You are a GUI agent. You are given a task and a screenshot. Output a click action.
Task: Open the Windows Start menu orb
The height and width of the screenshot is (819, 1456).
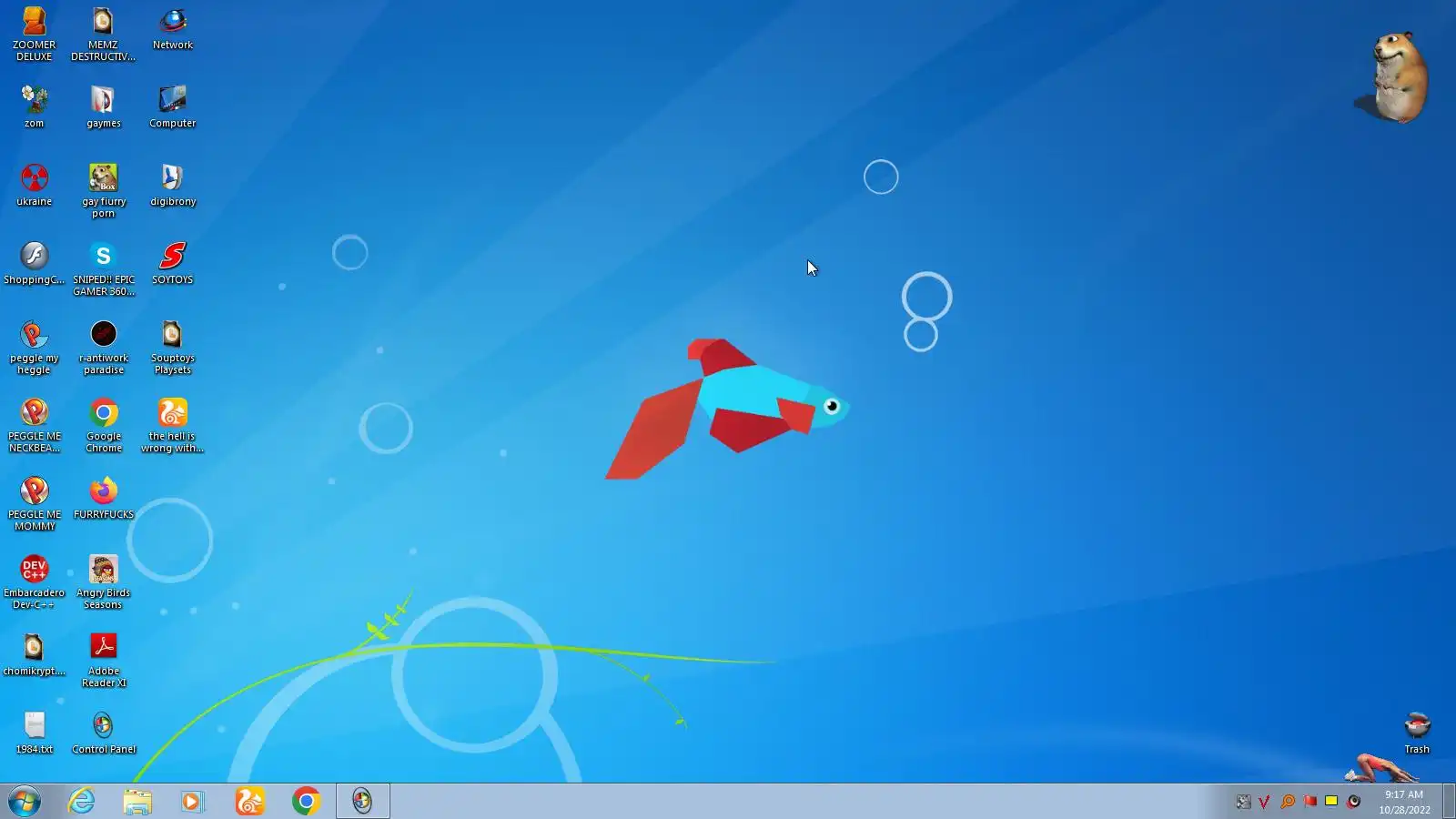pyautogui.click(x=25, y=802)
